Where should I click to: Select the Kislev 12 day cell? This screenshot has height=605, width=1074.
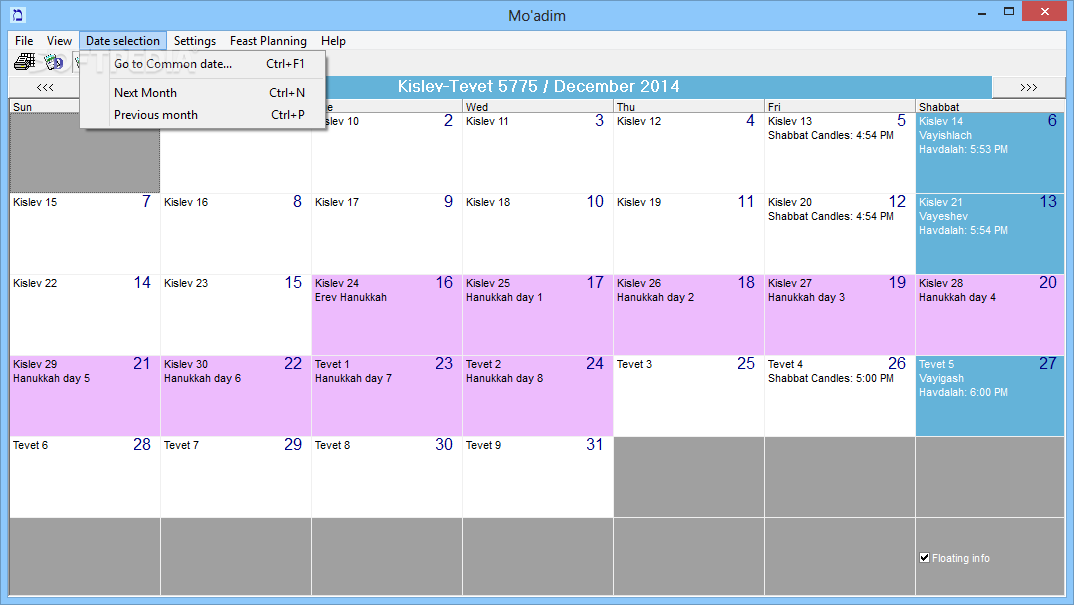tap(689, 153)
